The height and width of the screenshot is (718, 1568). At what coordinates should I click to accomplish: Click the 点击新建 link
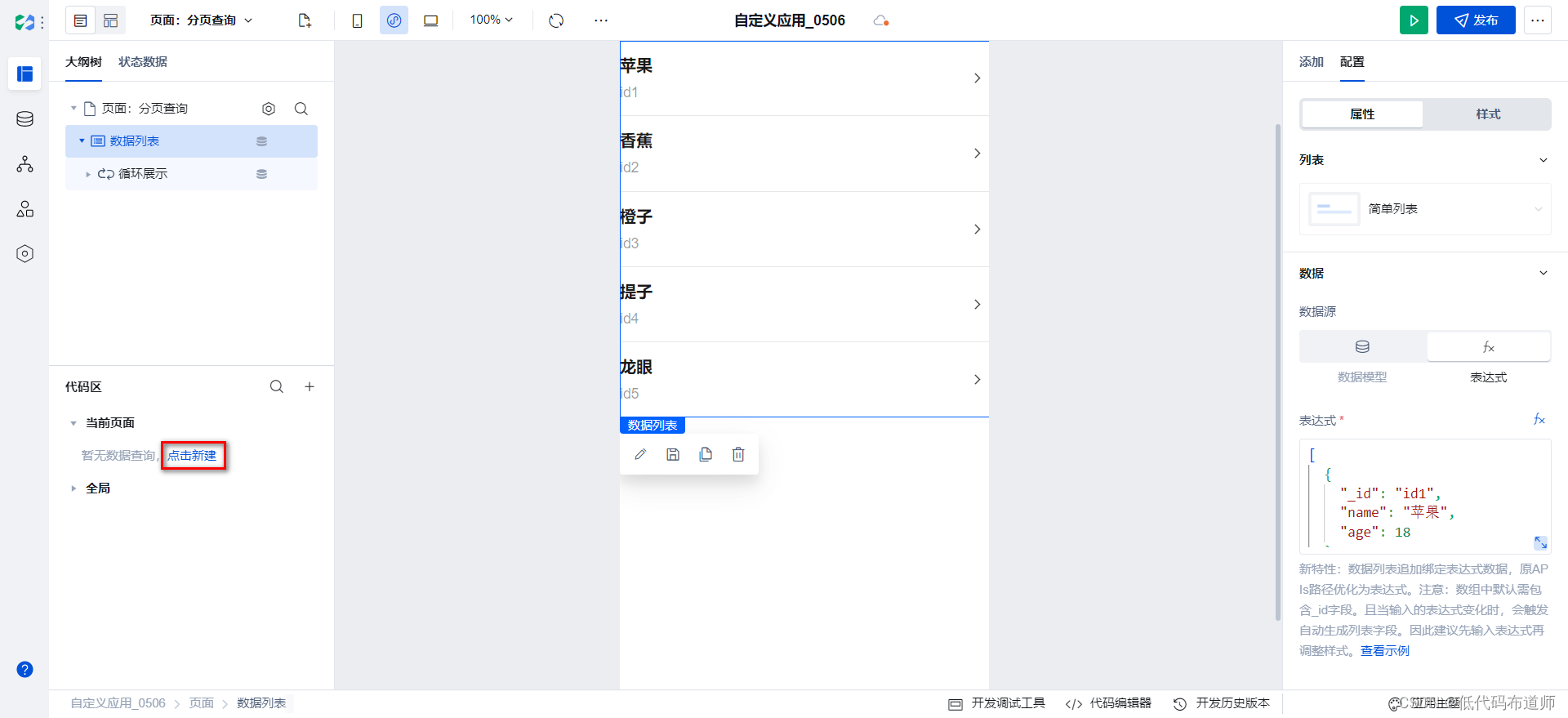[x=192, y=456]
